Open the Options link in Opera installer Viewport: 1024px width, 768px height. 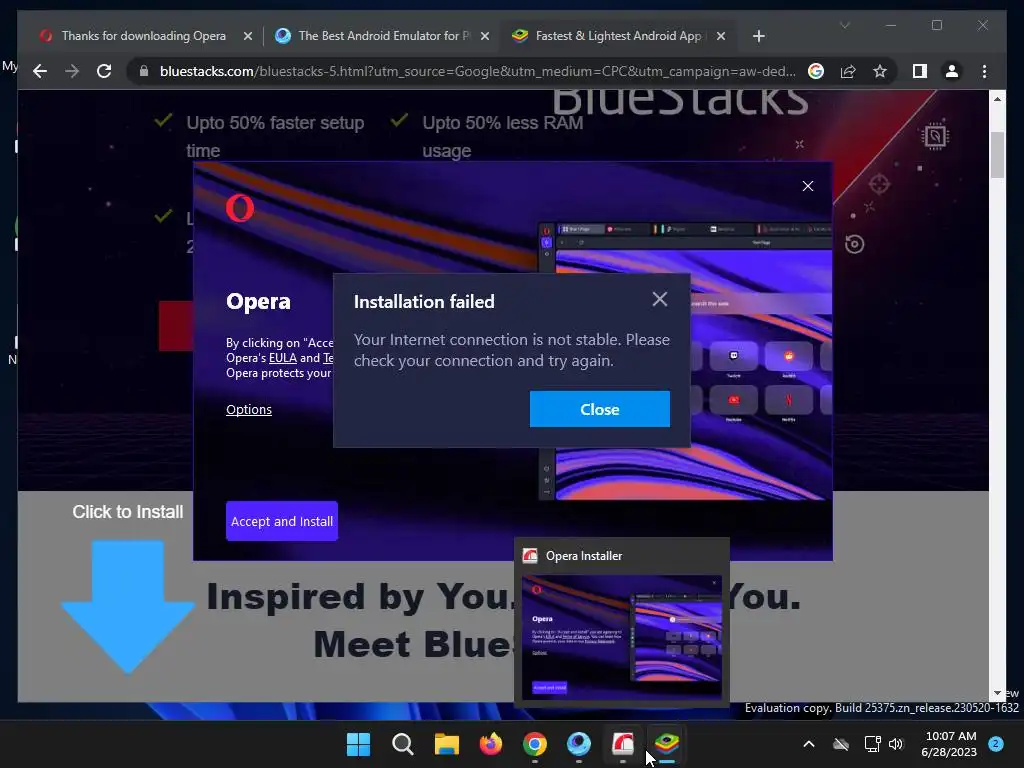click(249, 409)
